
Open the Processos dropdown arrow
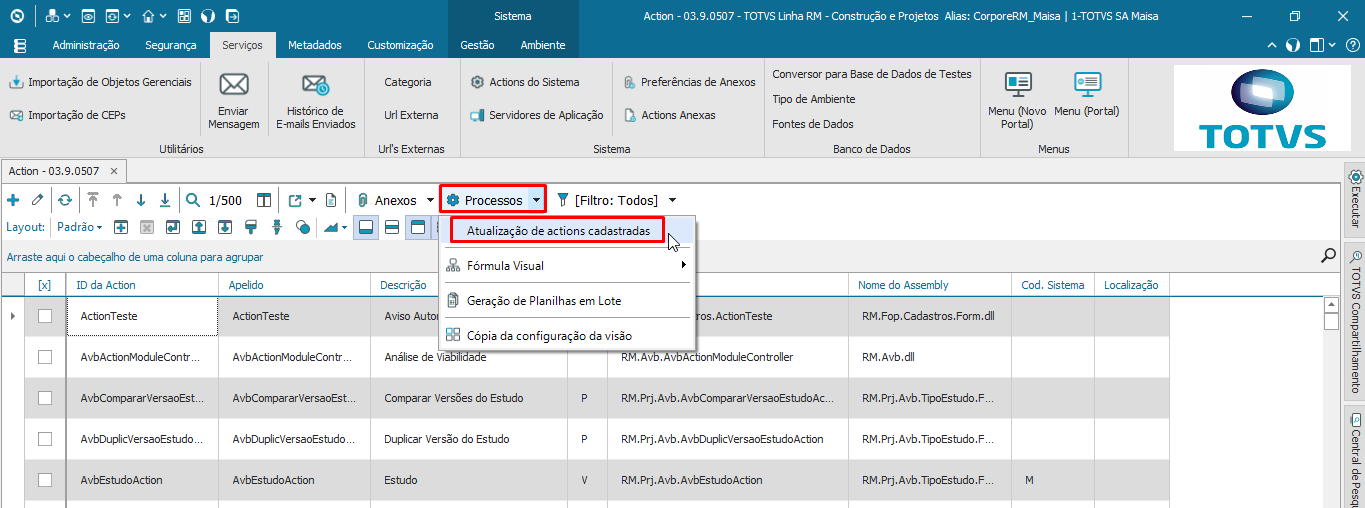point(536,200)
